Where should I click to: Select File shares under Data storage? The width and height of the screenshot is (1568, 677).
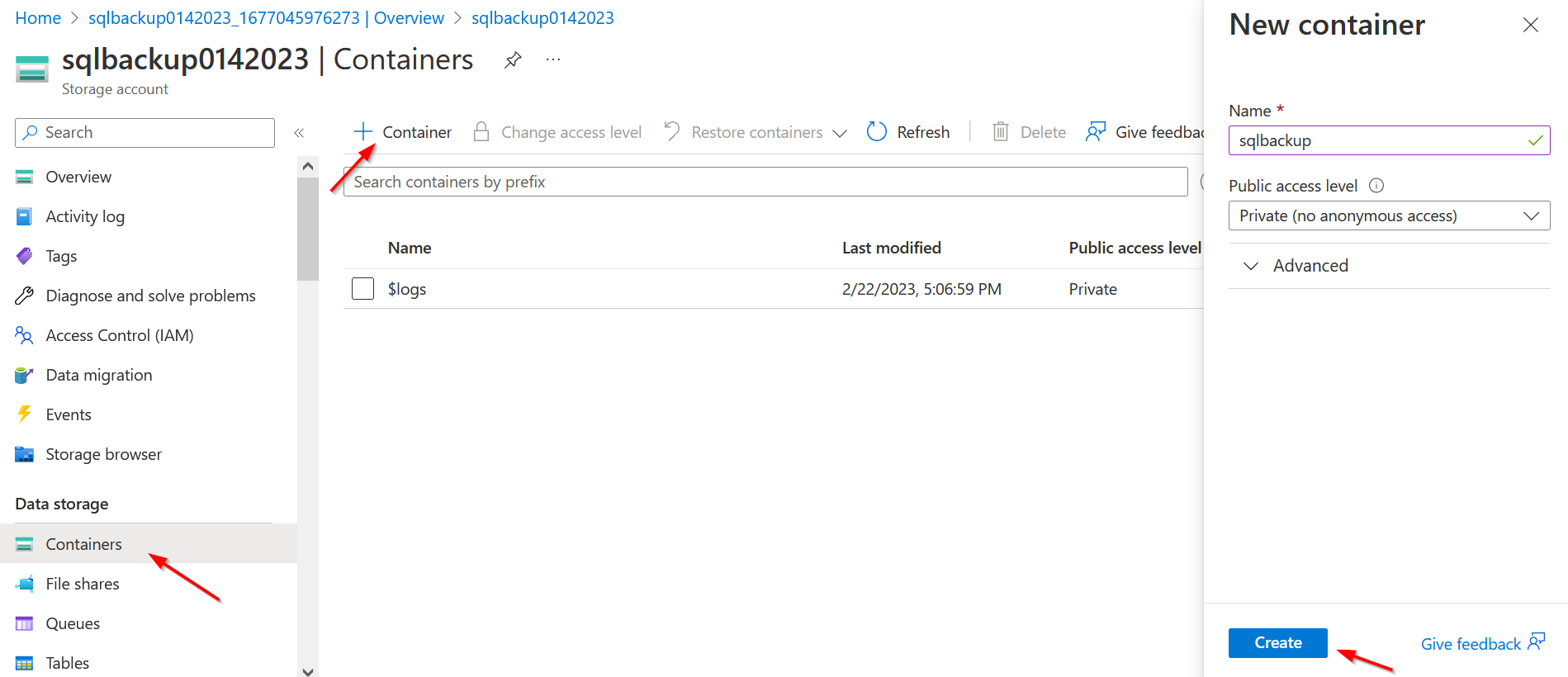click(x=83, y=584)
